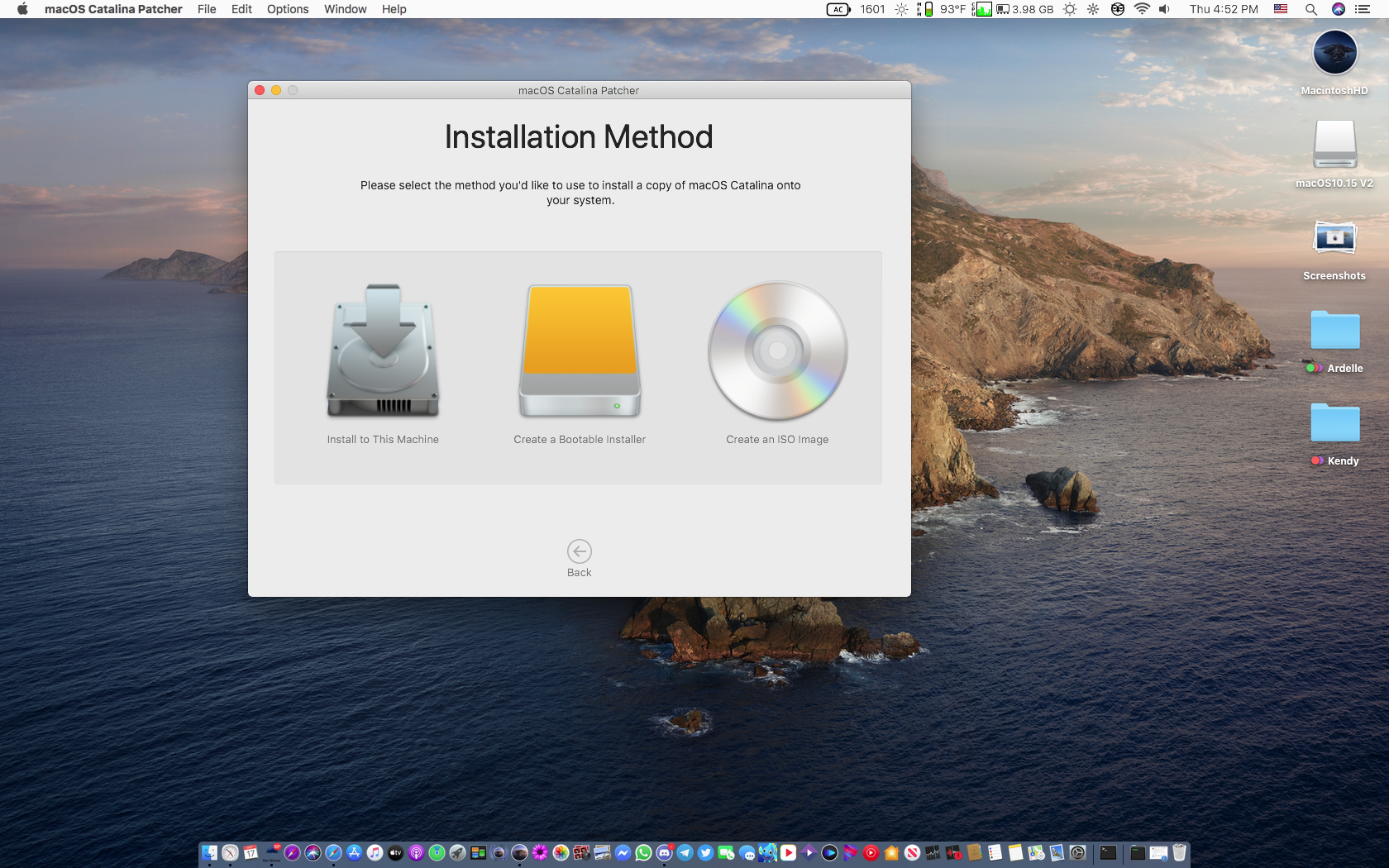The image size is (1389, 868).
Task: Open Messenger from the Dock
Action: (623, 852)
